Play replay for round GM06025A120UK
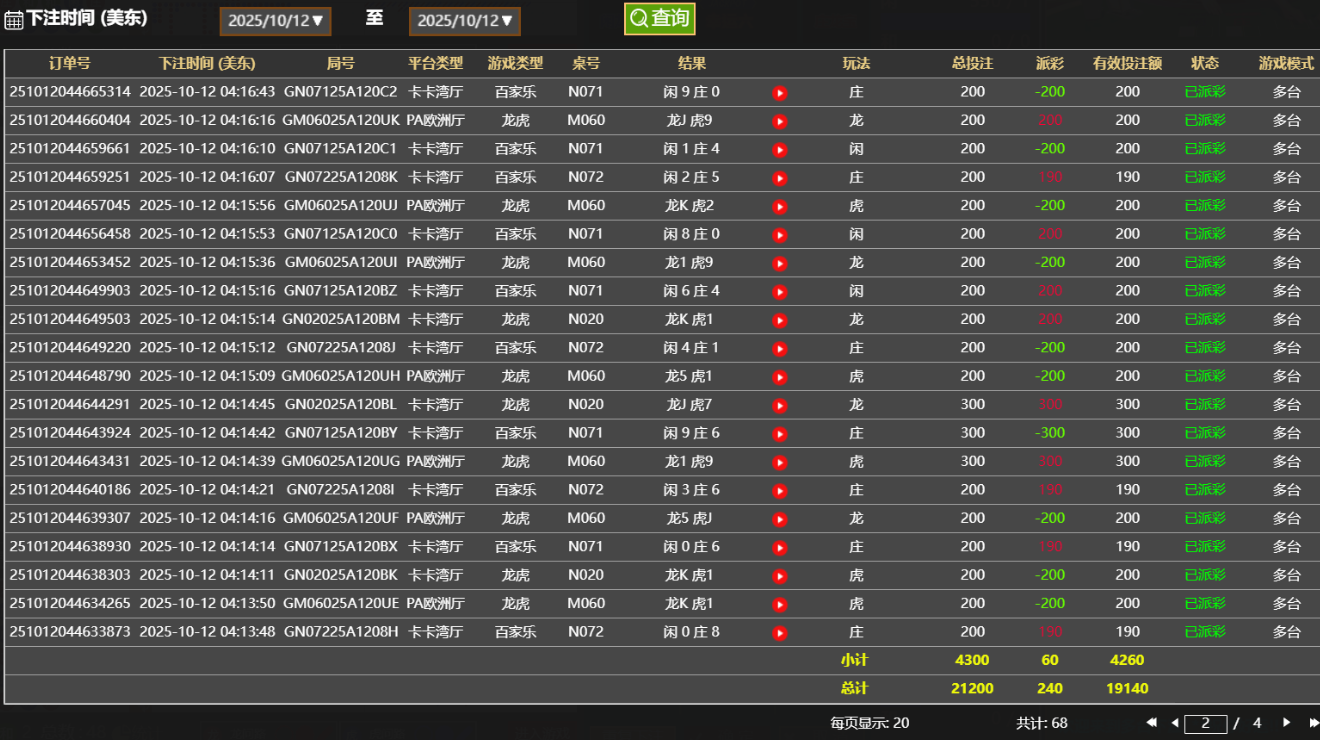The image size is (1320, 740). pyautogui.click(x=780, y=121)
